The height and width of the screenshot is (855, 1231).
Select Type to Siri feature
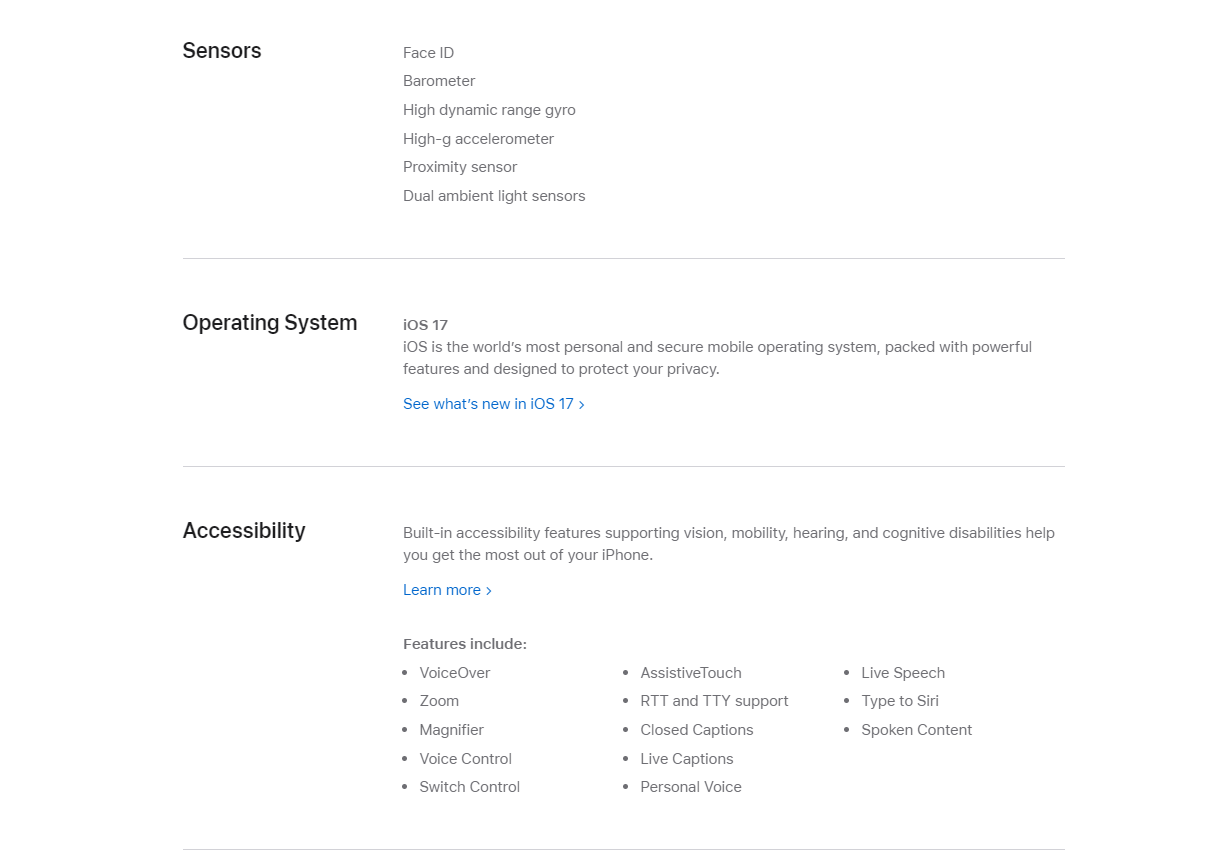pos(900,701)
